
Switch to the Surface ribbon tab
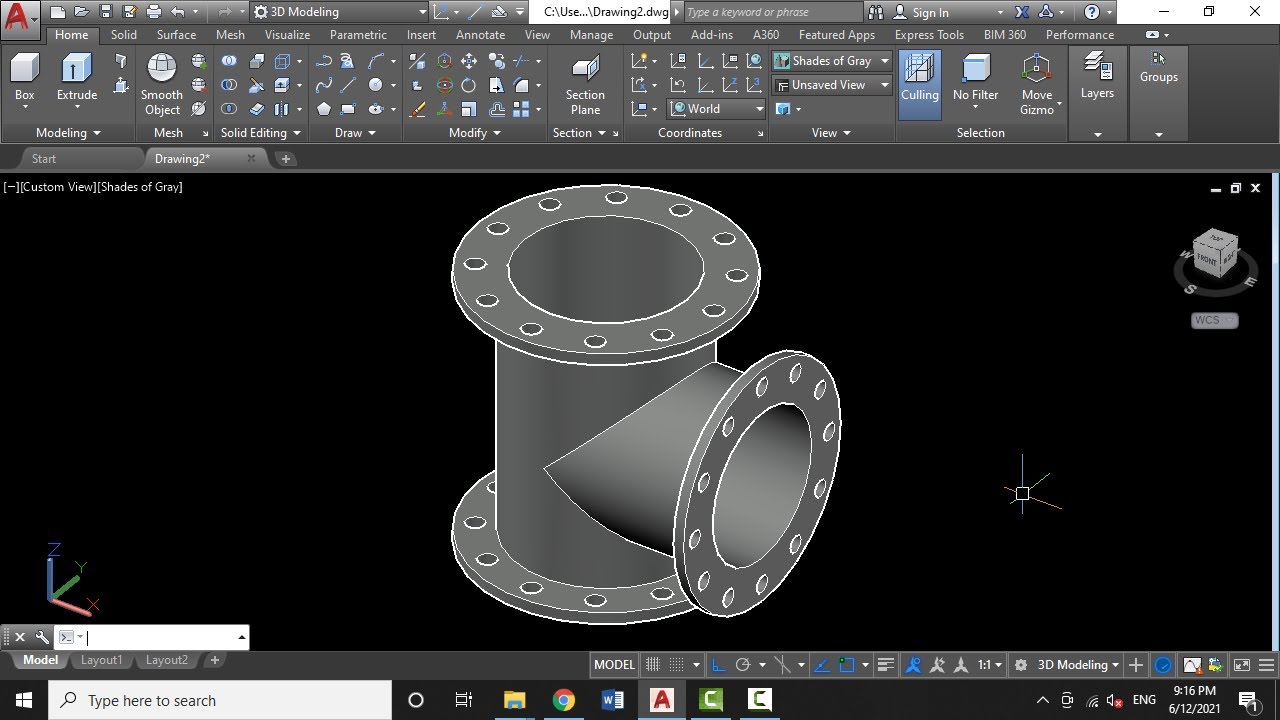point(176,34)
